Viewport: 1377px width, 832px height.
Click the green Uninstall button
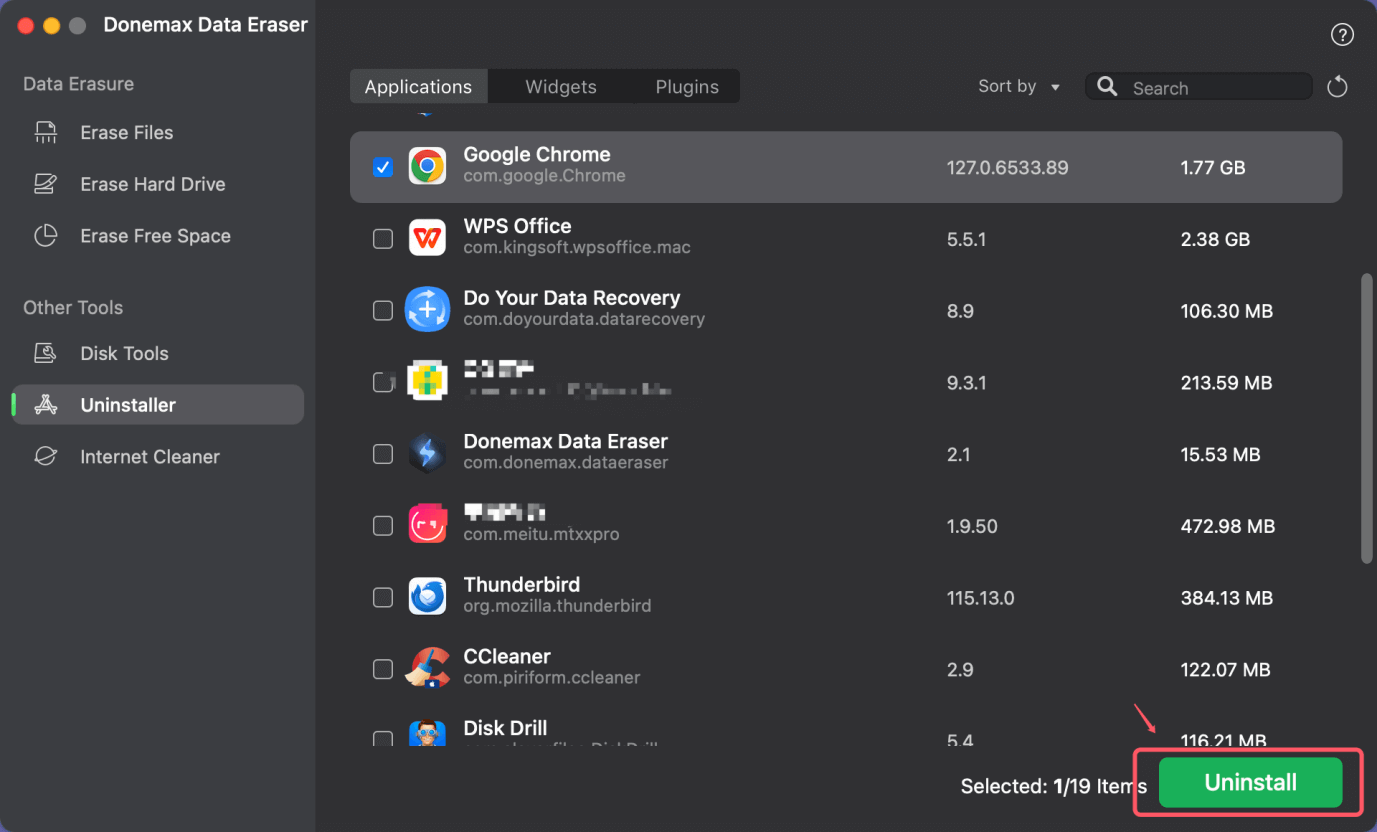tap(1249, 782)
